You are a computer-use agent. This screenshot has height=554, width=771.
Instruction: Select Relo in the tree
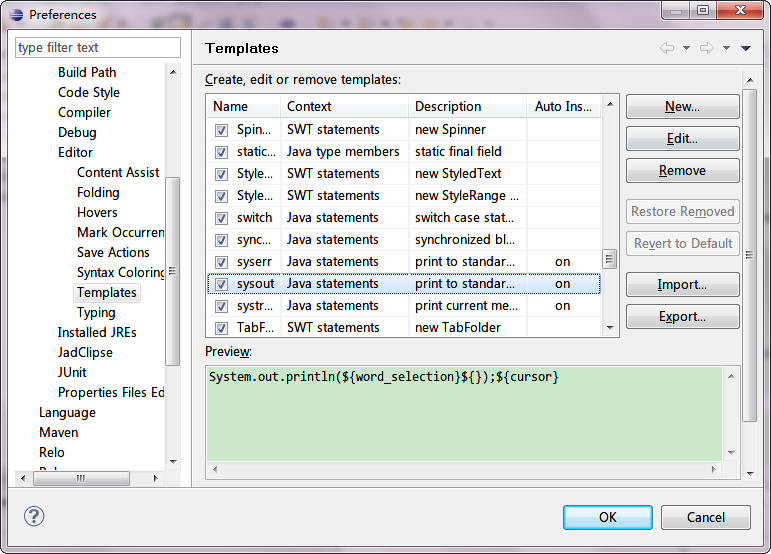(52, 453)
